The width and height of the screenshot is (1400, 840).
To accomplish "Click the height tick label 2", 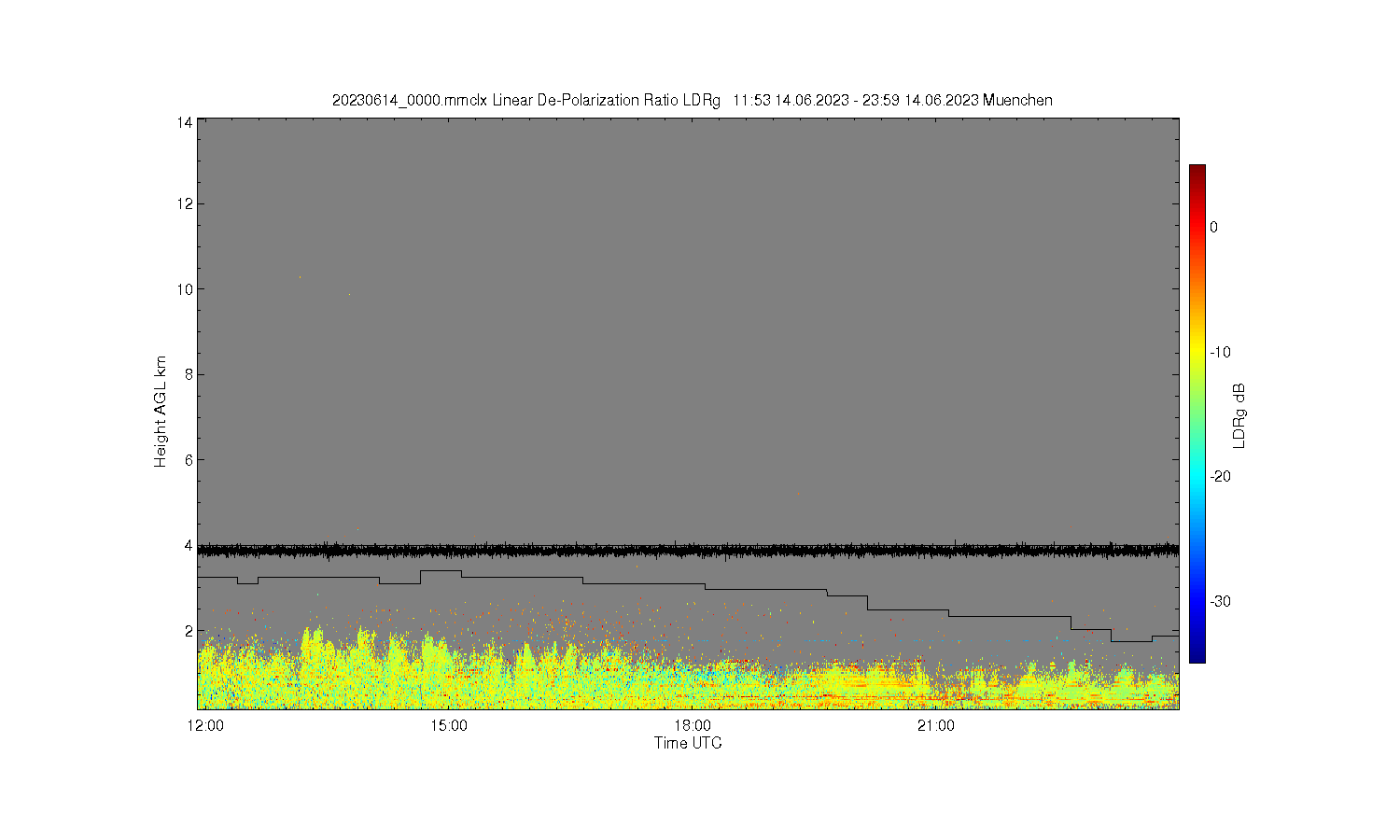I will coord(188,631).
